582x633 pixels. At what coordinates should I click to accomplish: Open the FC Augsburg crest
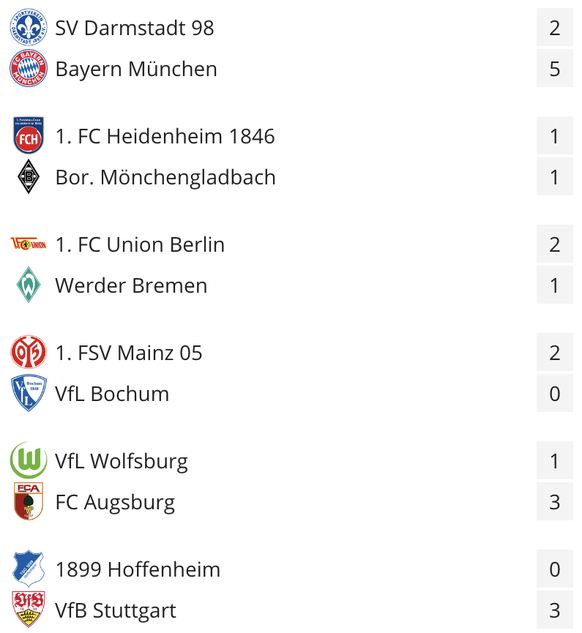(x=28, y=501)
